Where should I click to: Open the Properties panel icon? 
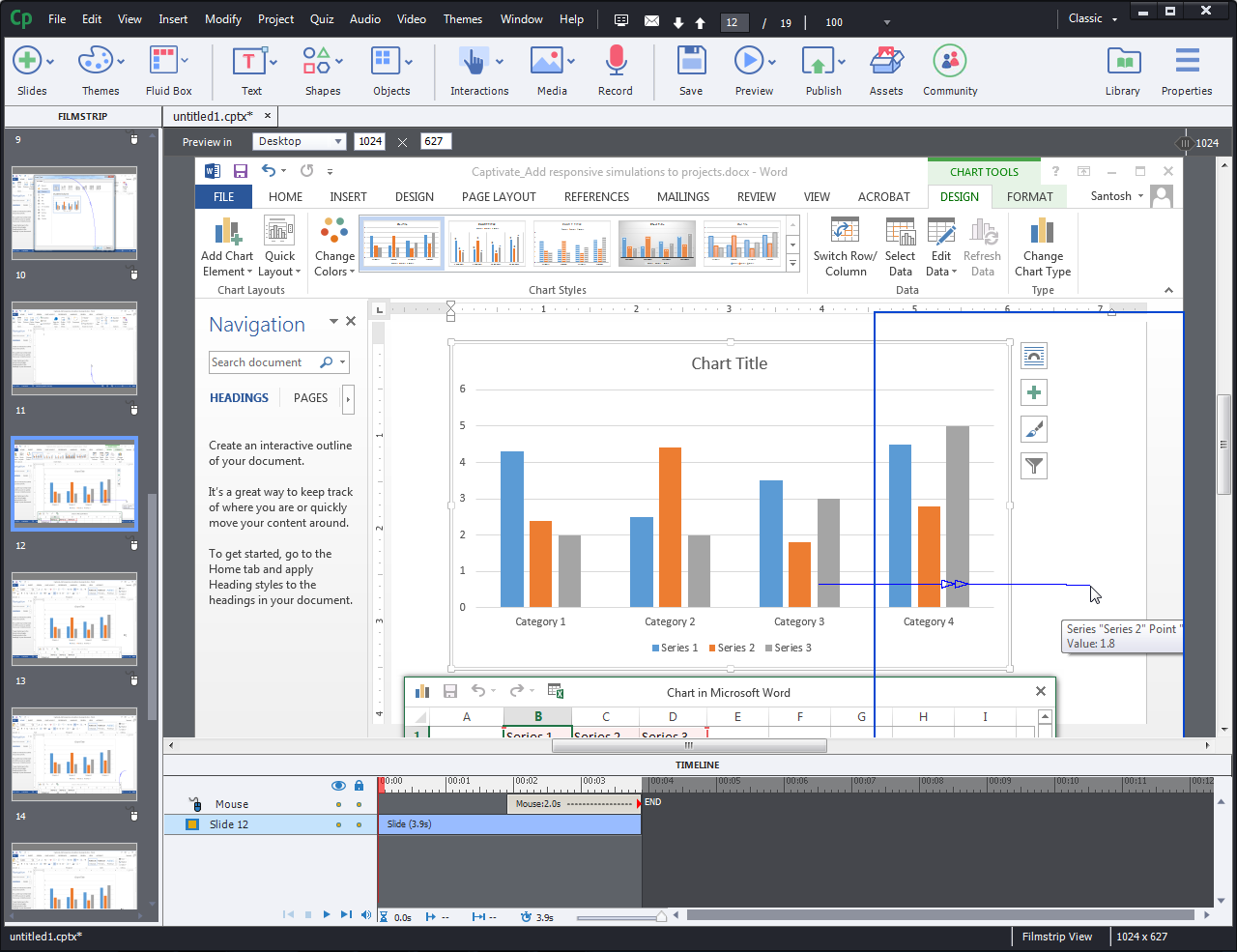click(1187, 61)
